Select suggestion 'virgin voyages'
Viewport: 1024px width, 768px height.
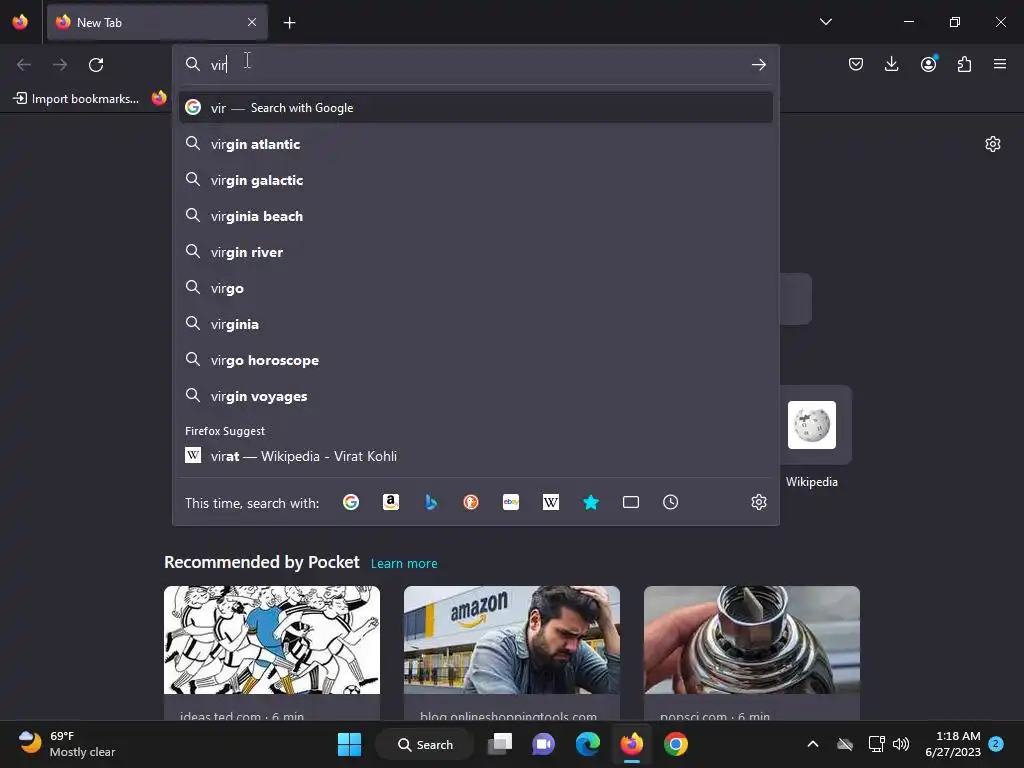pyautogui.click(x=475, y=396)
